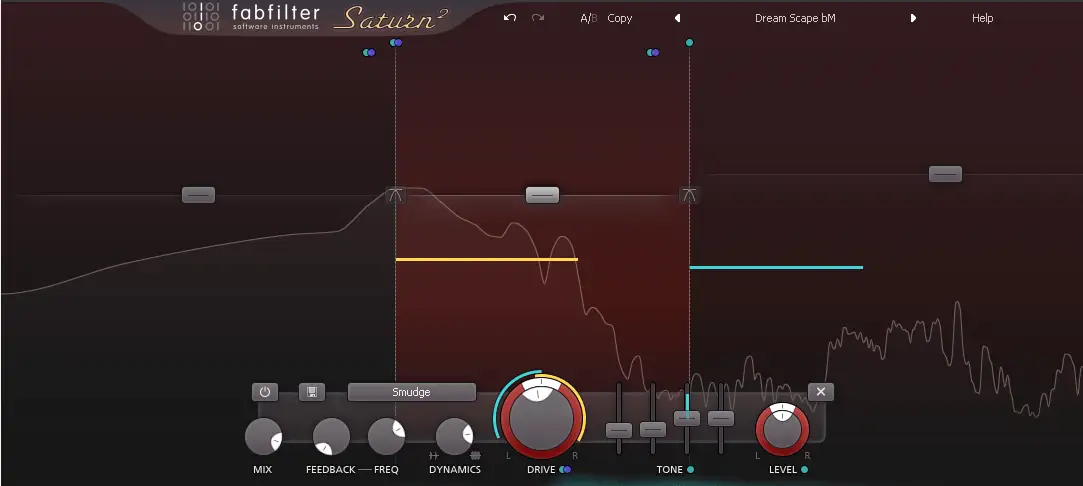1083x486 pixels.
Task: Open the Smudge saturation style dropdown
Action: [x=411, y=392]
